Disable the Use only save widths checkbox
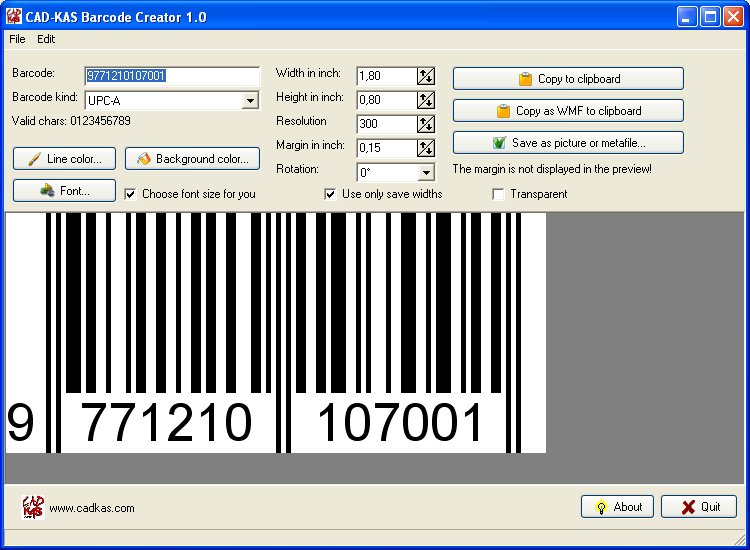Screen dimensions: 750x550 [x=331, y=194]
